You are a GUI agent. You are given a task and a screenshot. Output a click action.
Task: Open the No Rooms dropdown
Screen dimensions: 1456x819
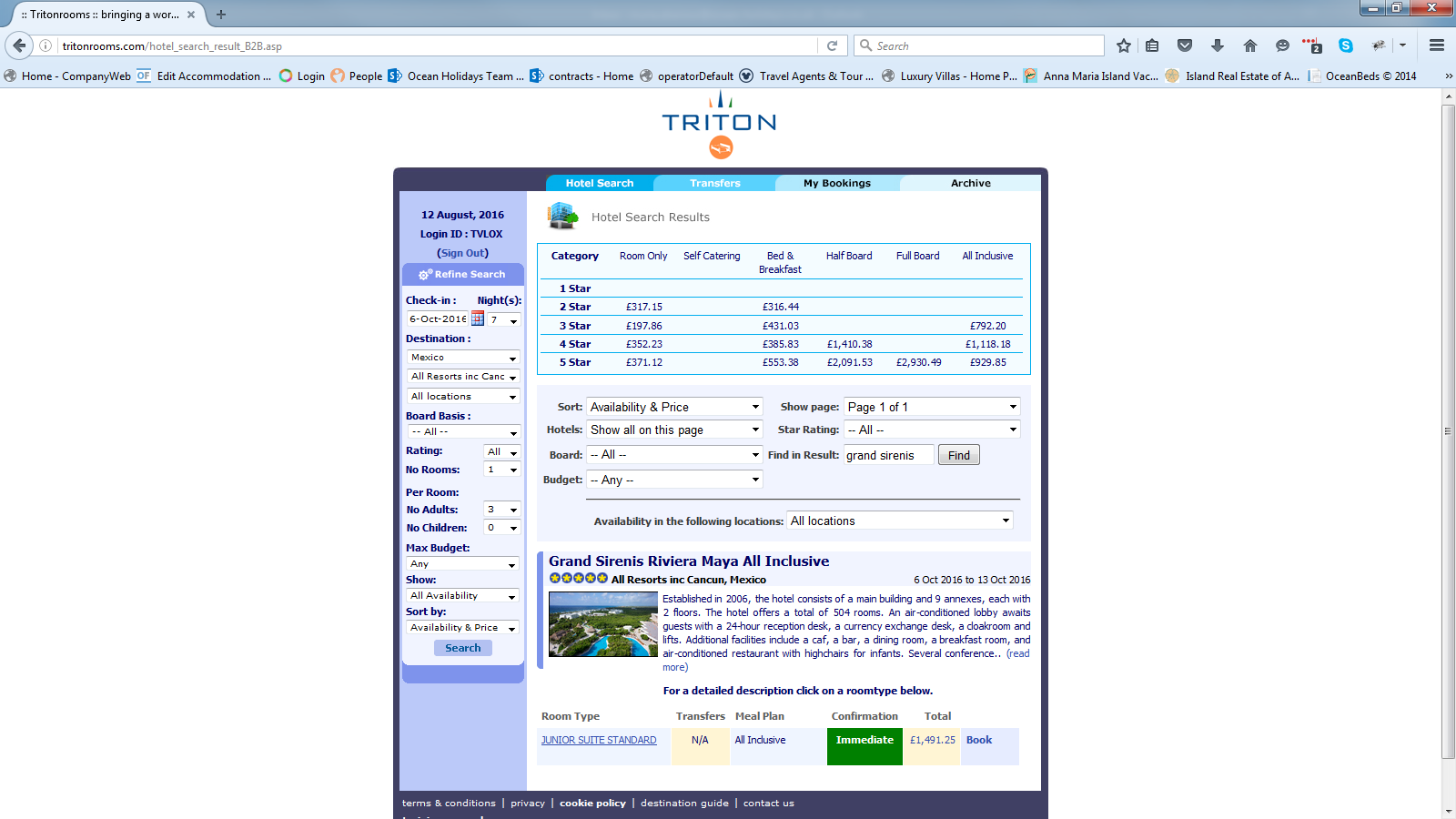tap(501, 470)
